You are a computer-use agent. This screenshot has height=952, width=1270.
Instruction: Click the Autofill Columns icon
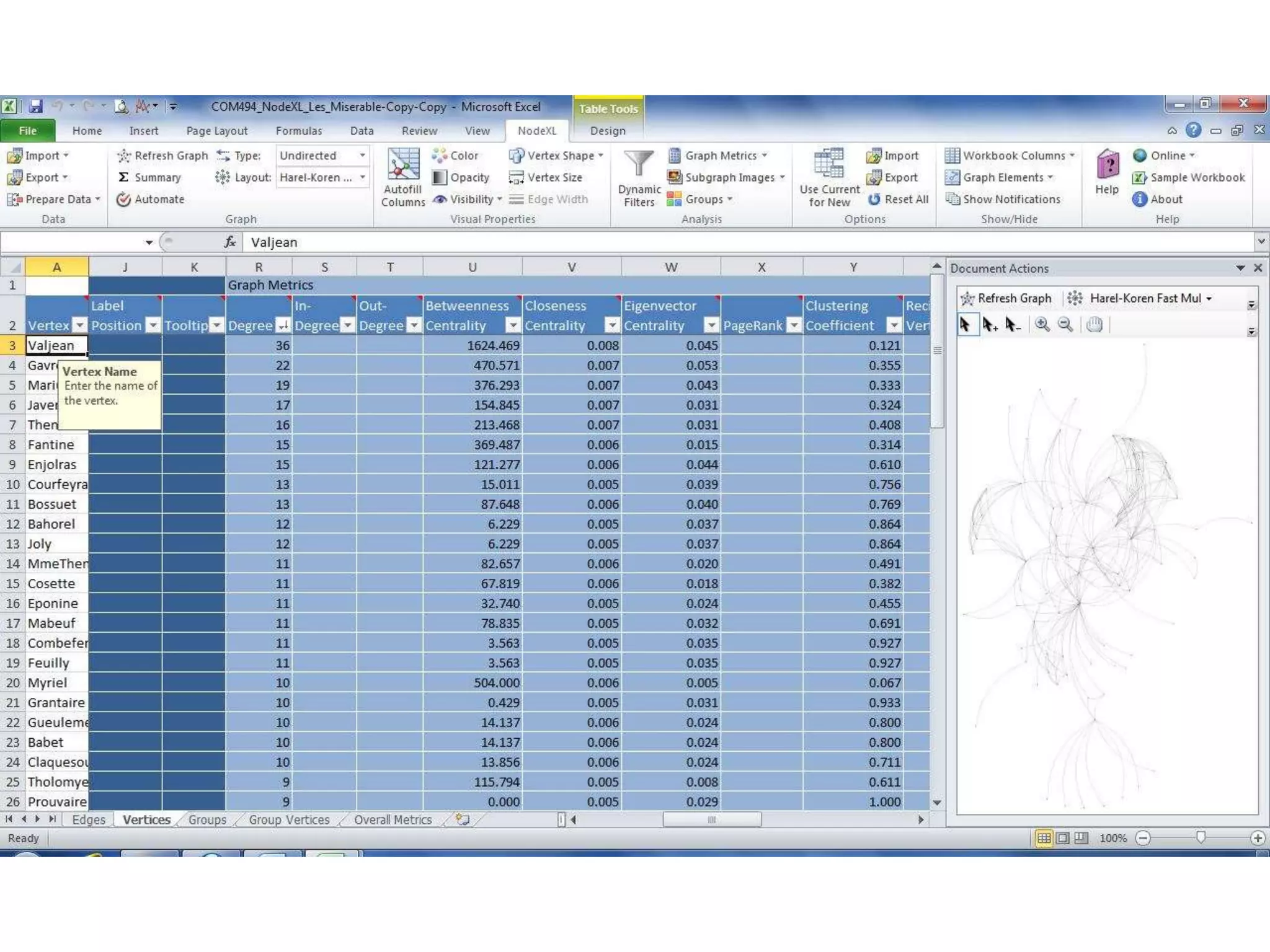point(403,164)
